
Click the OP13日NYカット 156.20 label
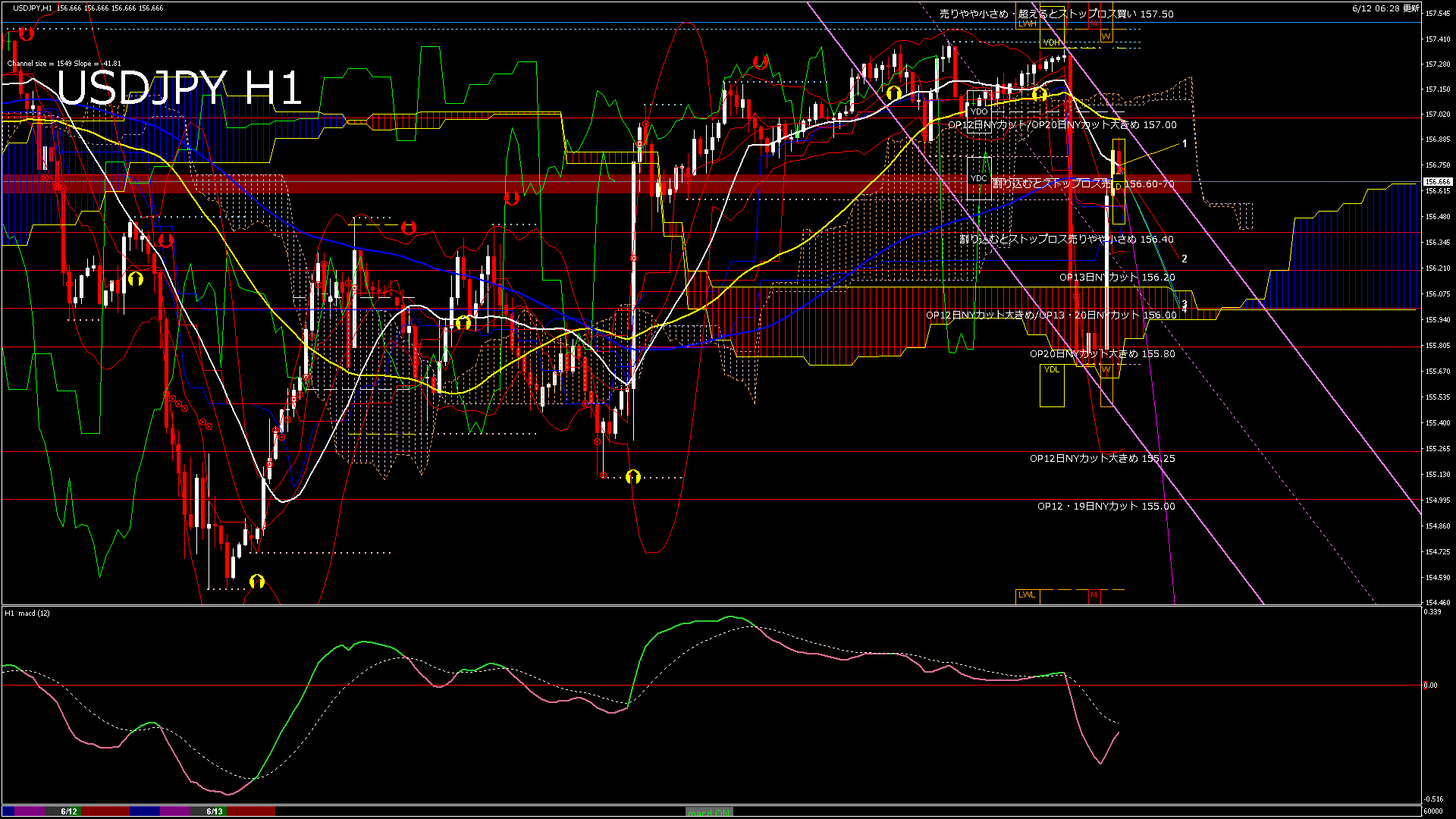(1116, 277)
